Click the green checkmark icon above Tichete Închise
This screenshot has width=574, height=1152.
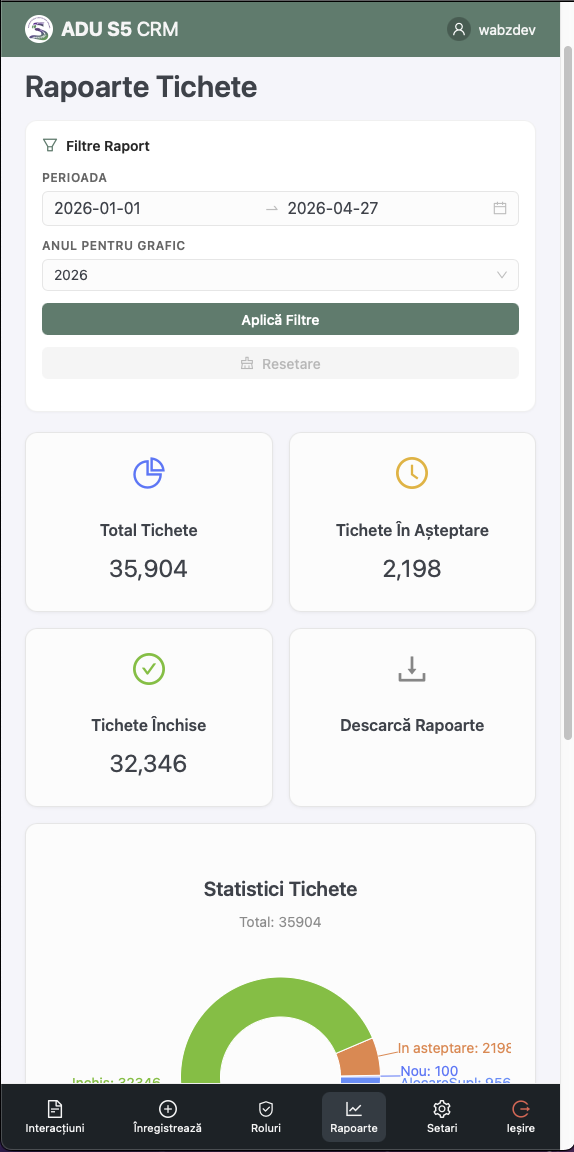[x=148, y=668]
